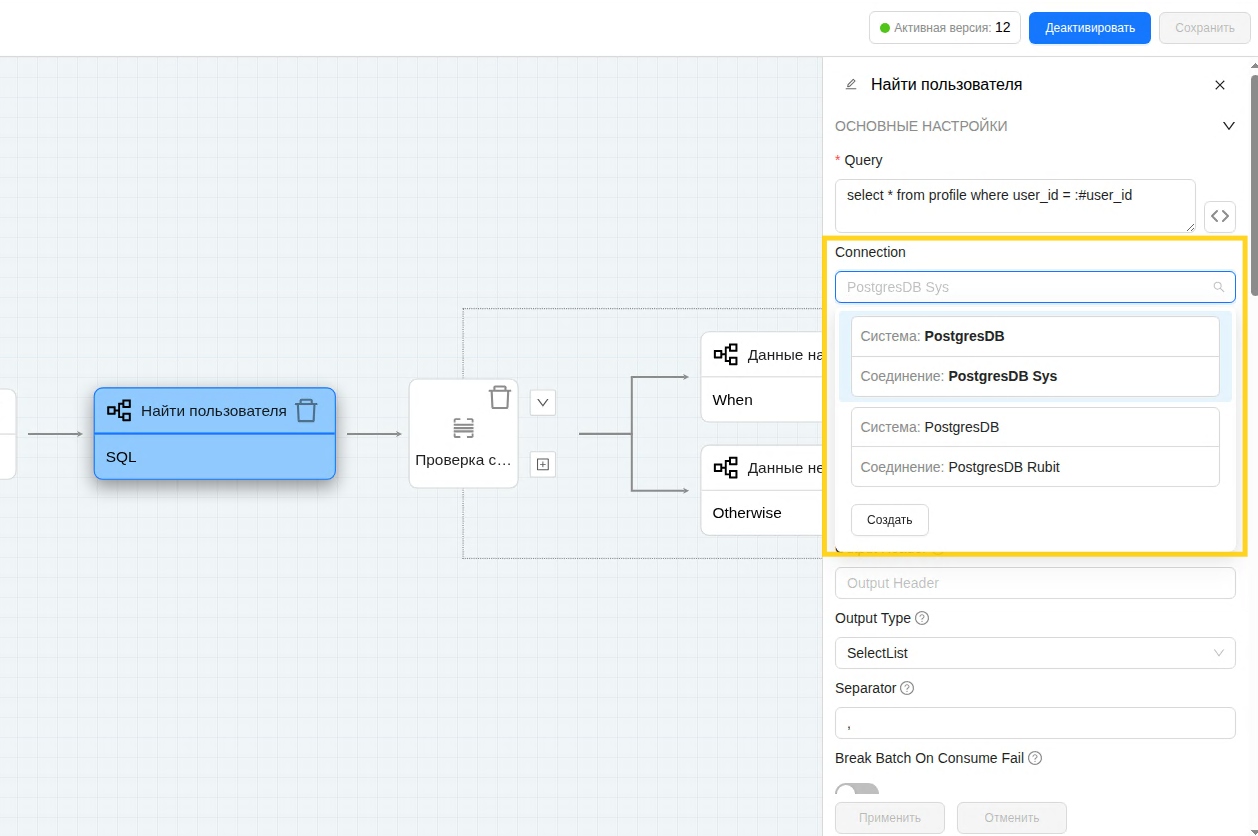
Task: Click the pencil edit icon beside panel title
Action: pos(851,85)
